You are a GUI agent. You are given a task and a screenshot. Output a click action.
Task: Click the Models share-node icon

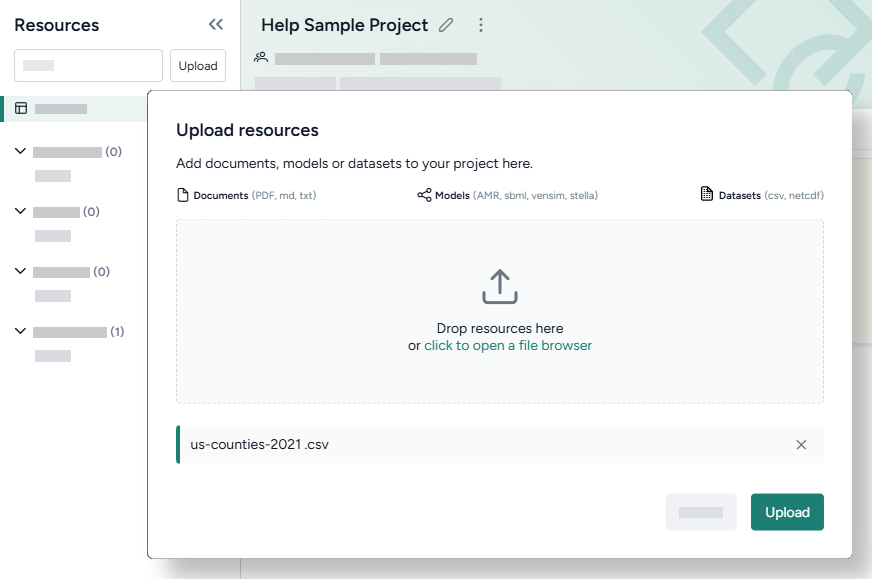(424, 195)
